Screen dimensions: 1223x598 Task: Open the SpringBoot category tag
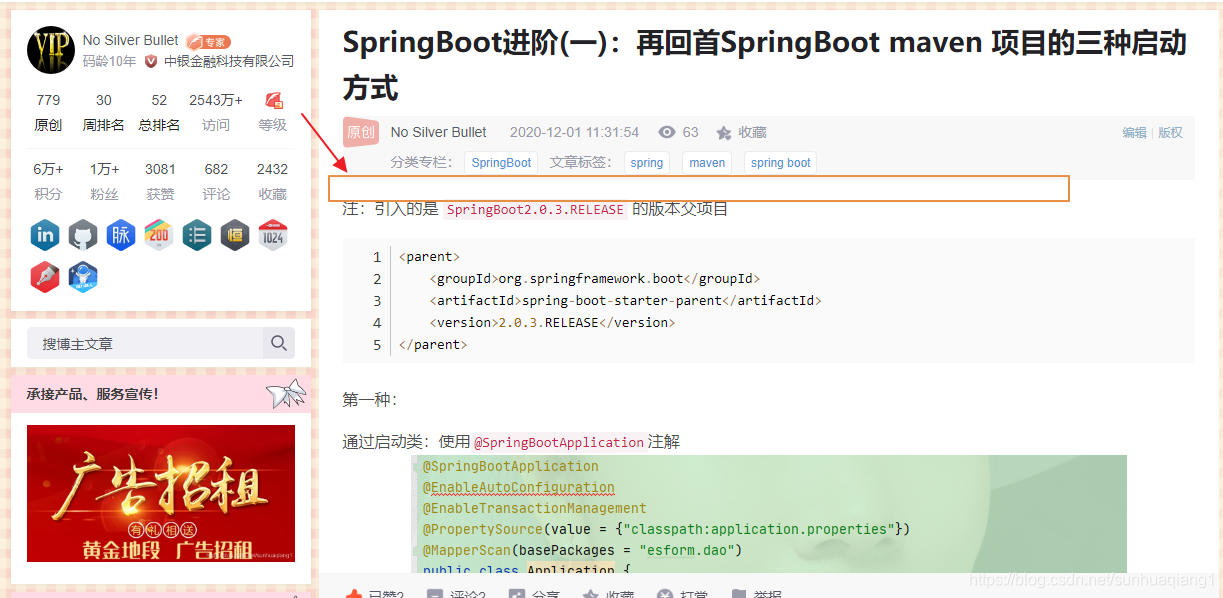pyautogui.click(x=501, y=163)
